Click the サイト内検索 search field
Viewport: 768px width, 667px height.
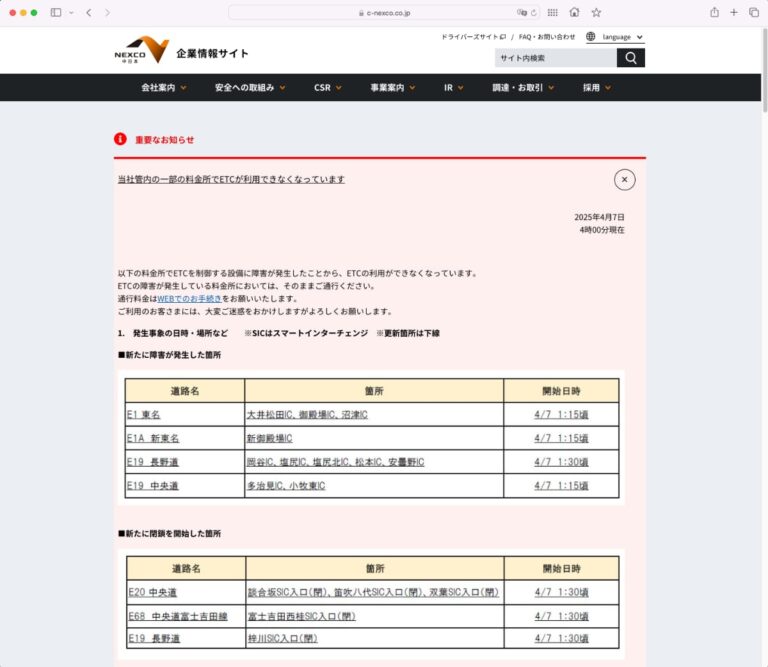point(555,58)
